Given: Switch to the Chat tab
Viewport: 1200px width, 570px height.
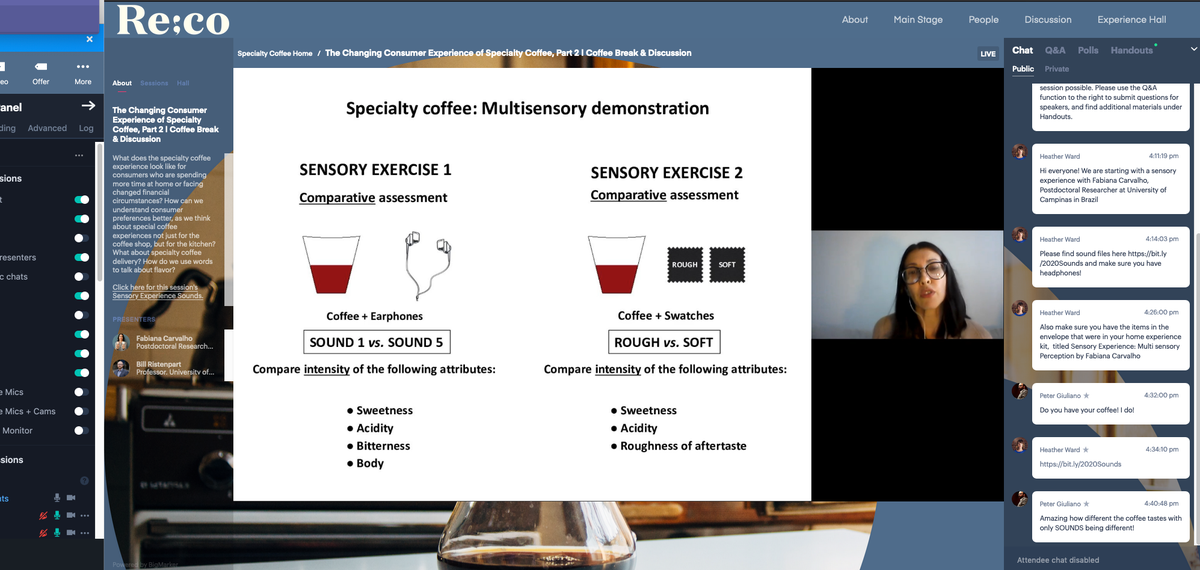Looking at the screenshot, I should [1022, 50].
